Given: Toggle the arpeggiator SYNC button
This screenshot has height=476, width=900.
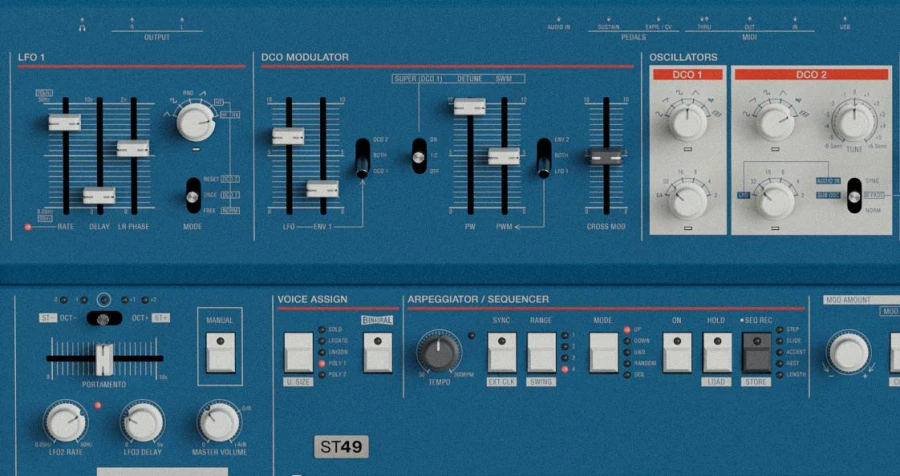Looking at the screenshot, I should click(502, 353).
